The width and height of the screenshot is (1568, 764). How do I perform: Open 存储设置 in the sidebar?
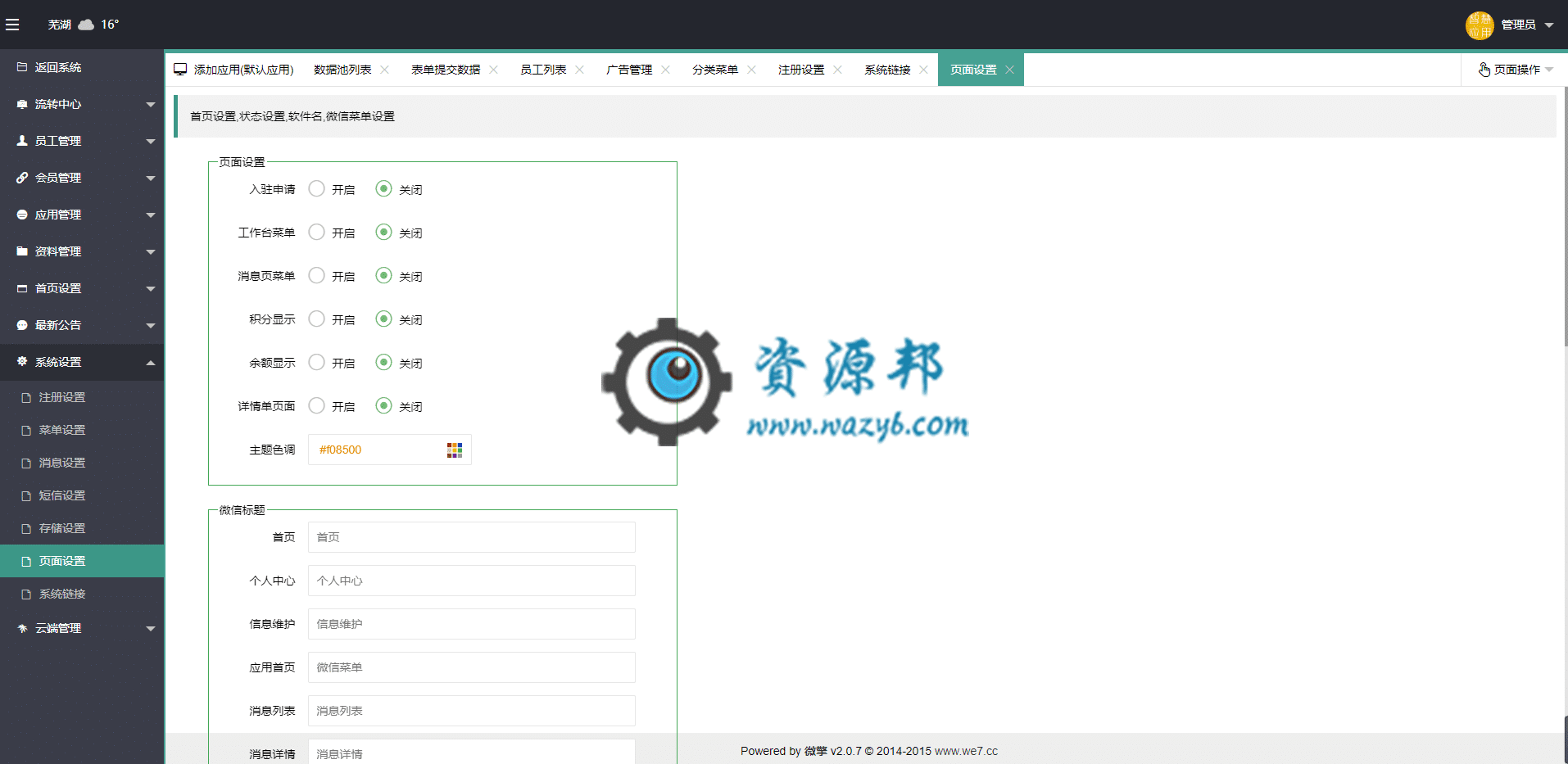pyautogui.click(x=82, y=528)
